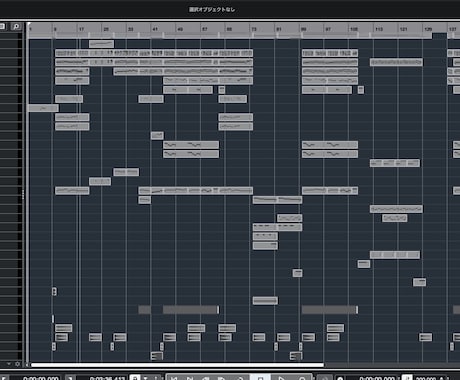Jump to previous marker in transport bar
Viewport: 460px width, 380px height.
174,378
